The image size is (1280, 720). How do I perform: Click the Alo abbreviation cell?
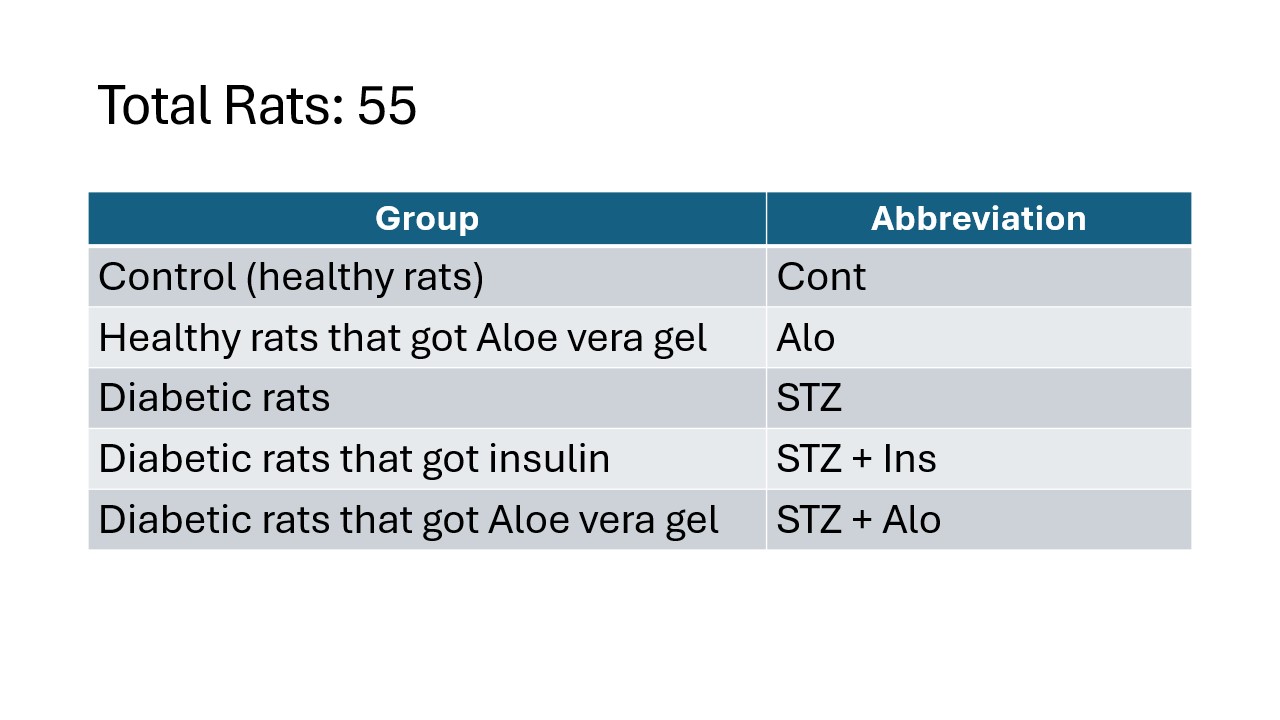[979, 337]
